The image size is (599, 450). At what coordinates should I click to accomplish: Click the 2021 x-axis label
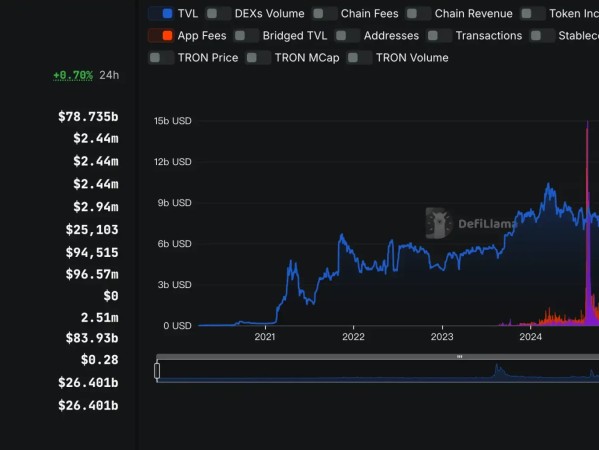[265, 337]
